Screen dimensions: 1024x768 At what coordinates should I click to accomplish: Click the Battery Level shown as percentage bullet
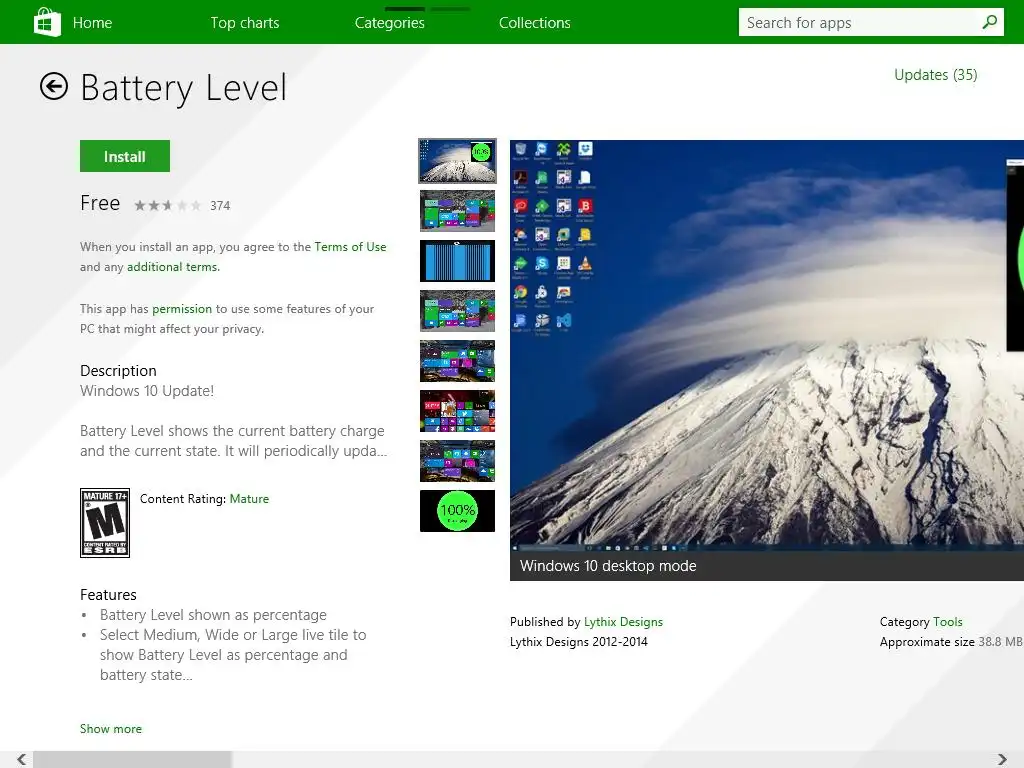click(x=213, y=615)
